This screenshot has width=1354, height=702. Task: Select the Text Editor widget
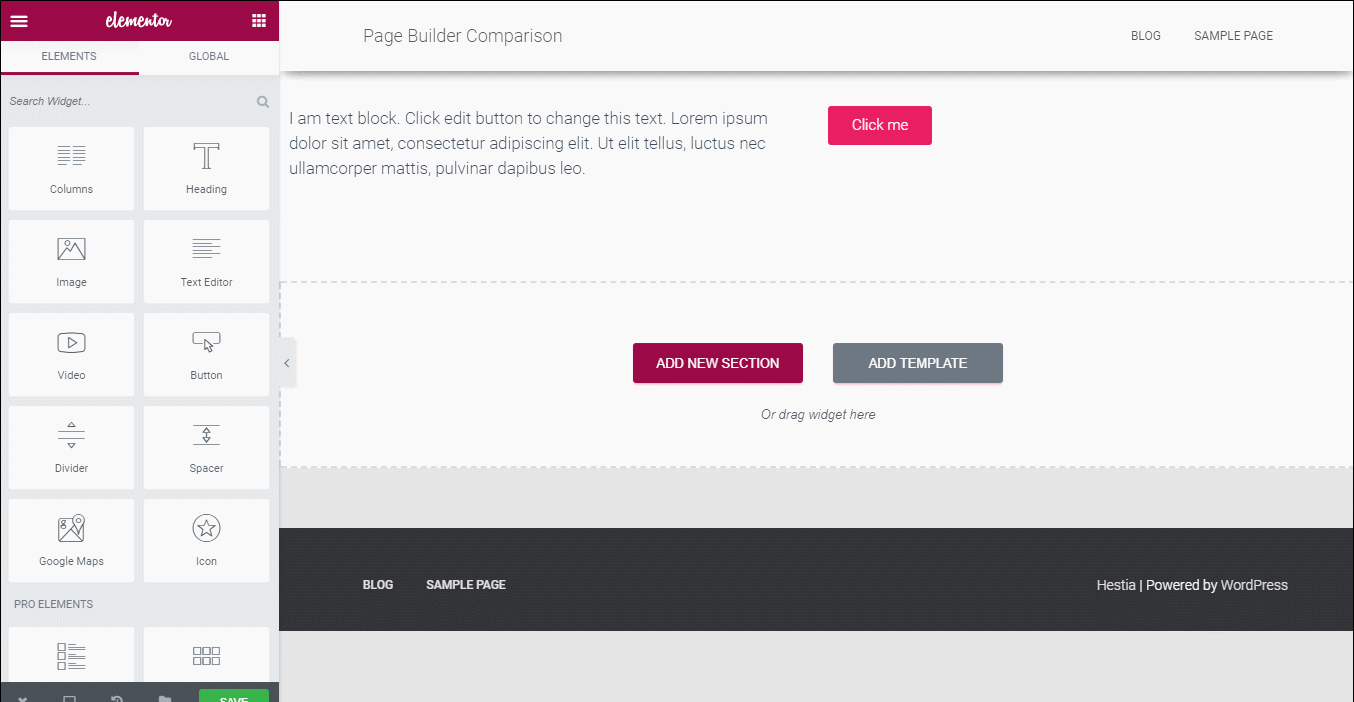206,261
